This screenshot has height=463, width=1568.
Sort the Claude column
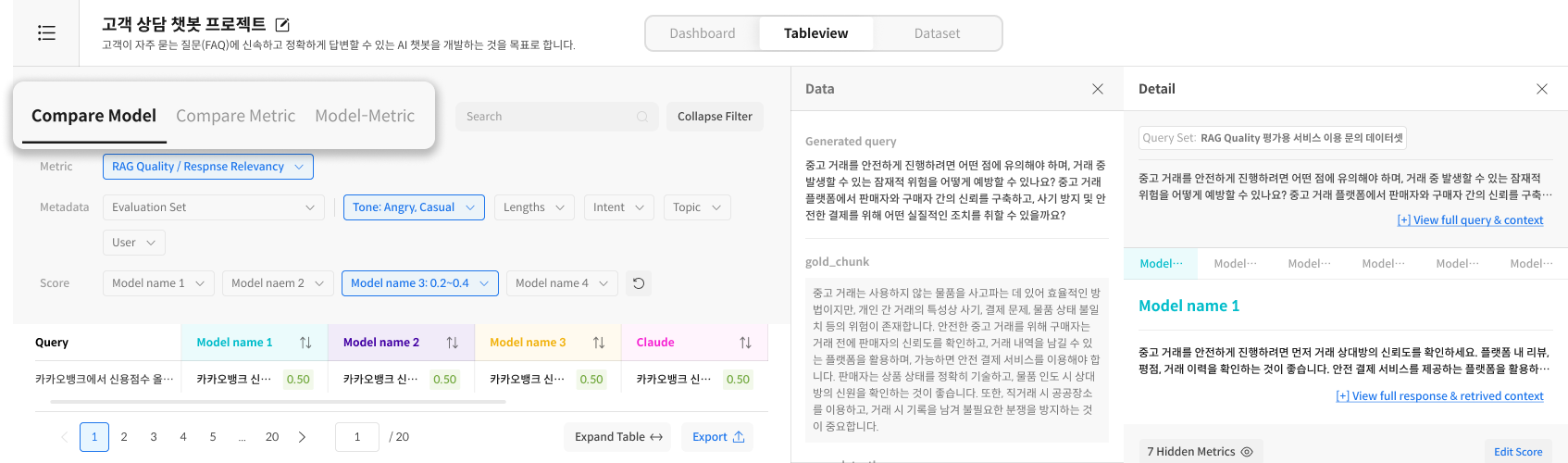point(745,343)
